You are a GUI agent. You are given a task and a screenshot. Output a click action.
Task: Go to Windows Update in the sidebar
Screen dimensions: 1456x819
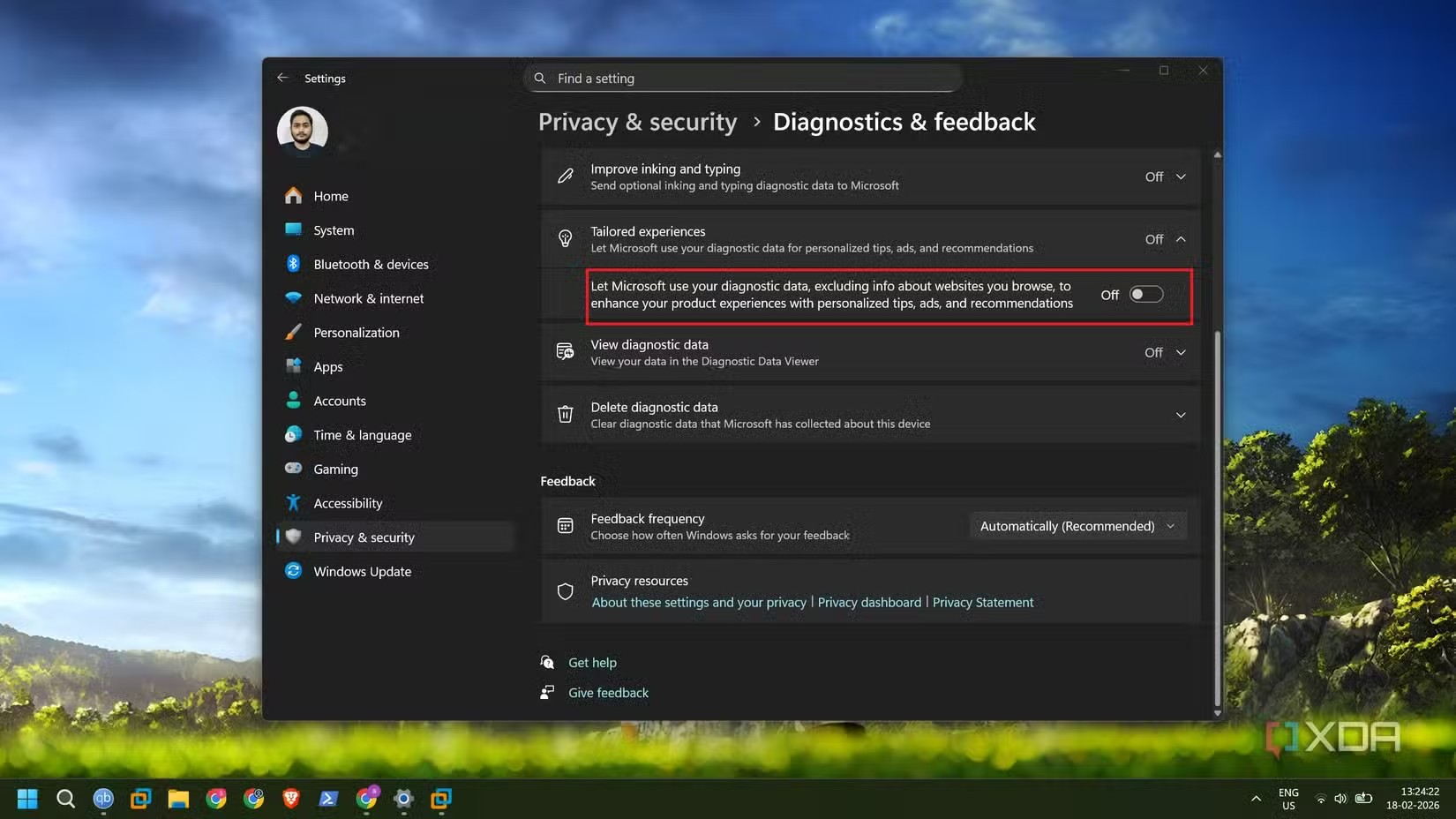pyautogui.click(x=362, y=572)
